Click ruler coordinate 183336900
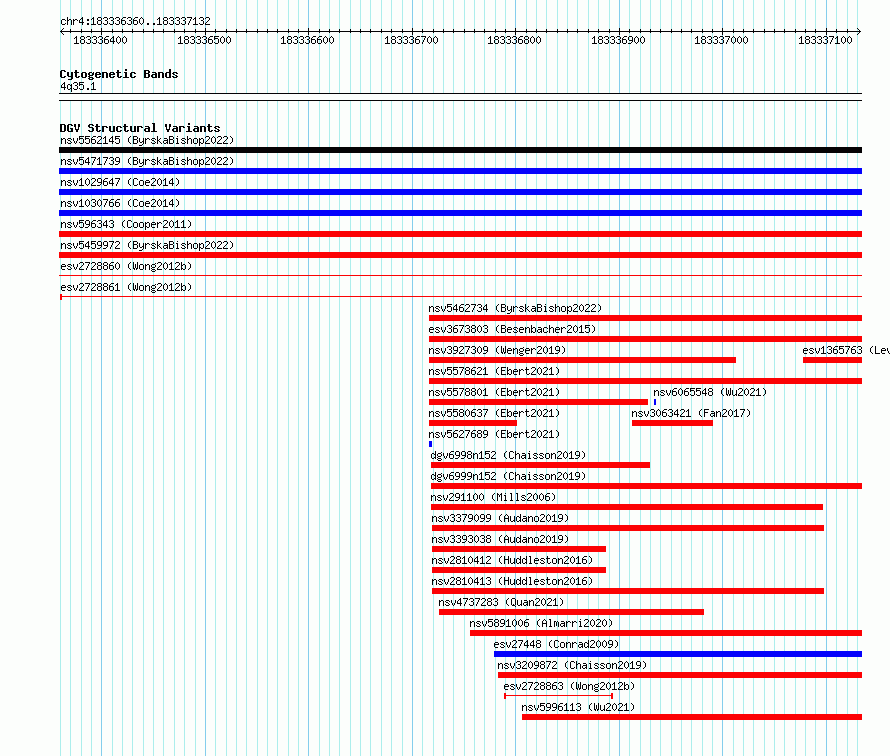The width and height of the screenshot is (890, 756). 618,40
